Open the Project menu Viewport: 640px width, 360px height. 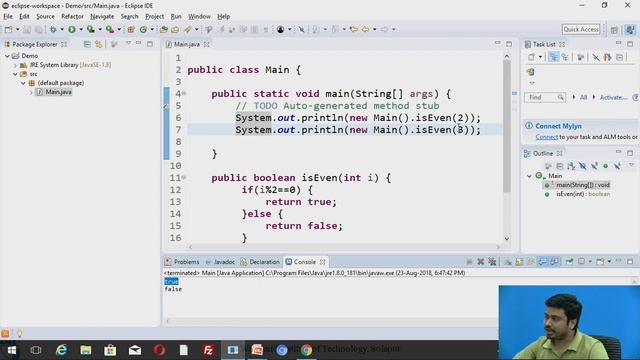154,16
